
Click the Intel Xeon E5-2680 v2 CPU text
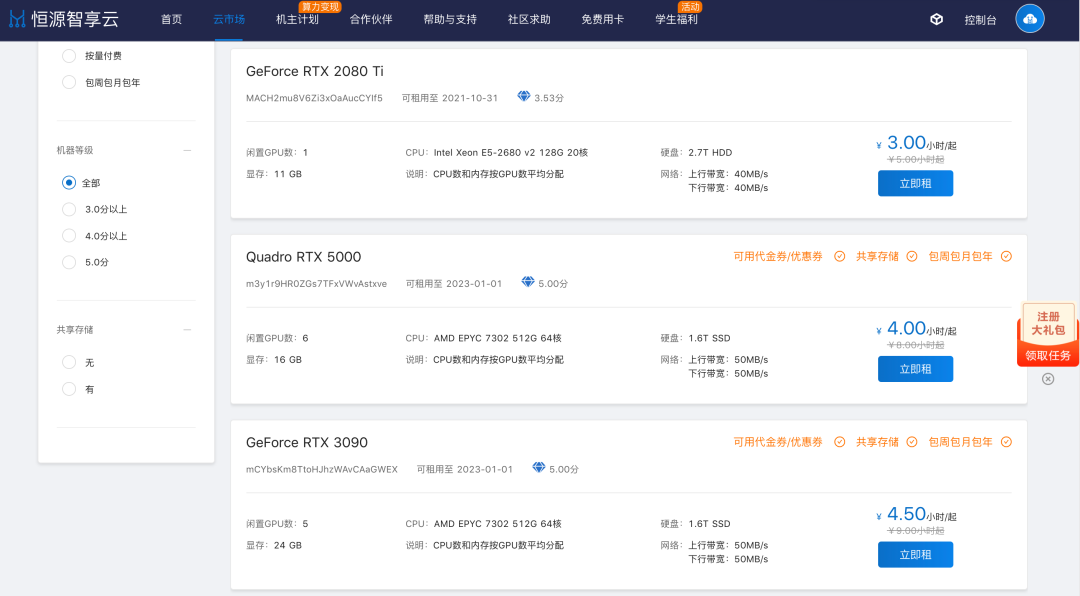click(510, 152)
